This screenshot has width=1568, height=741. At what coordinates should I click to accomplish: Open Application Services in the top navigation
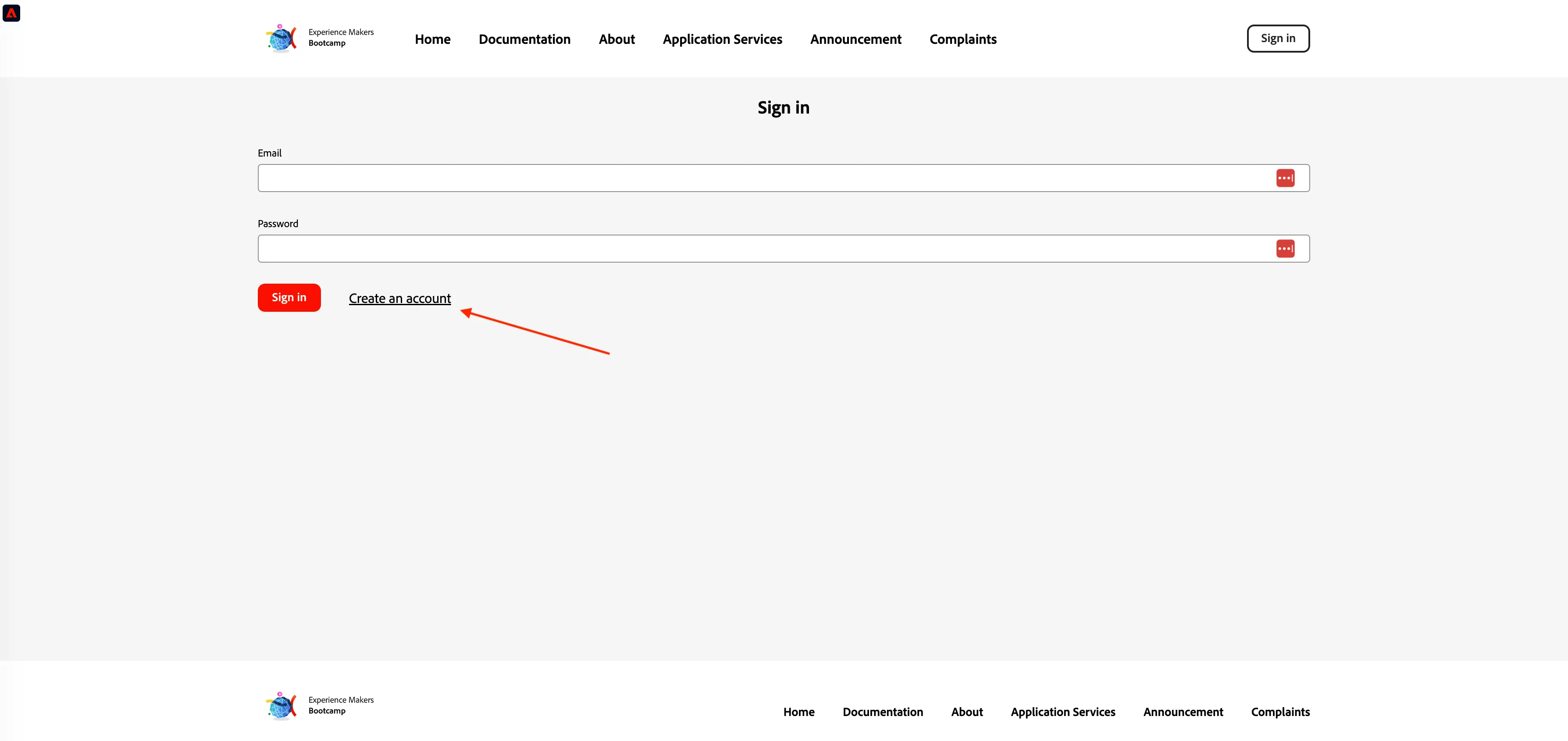tap(723, 39)
